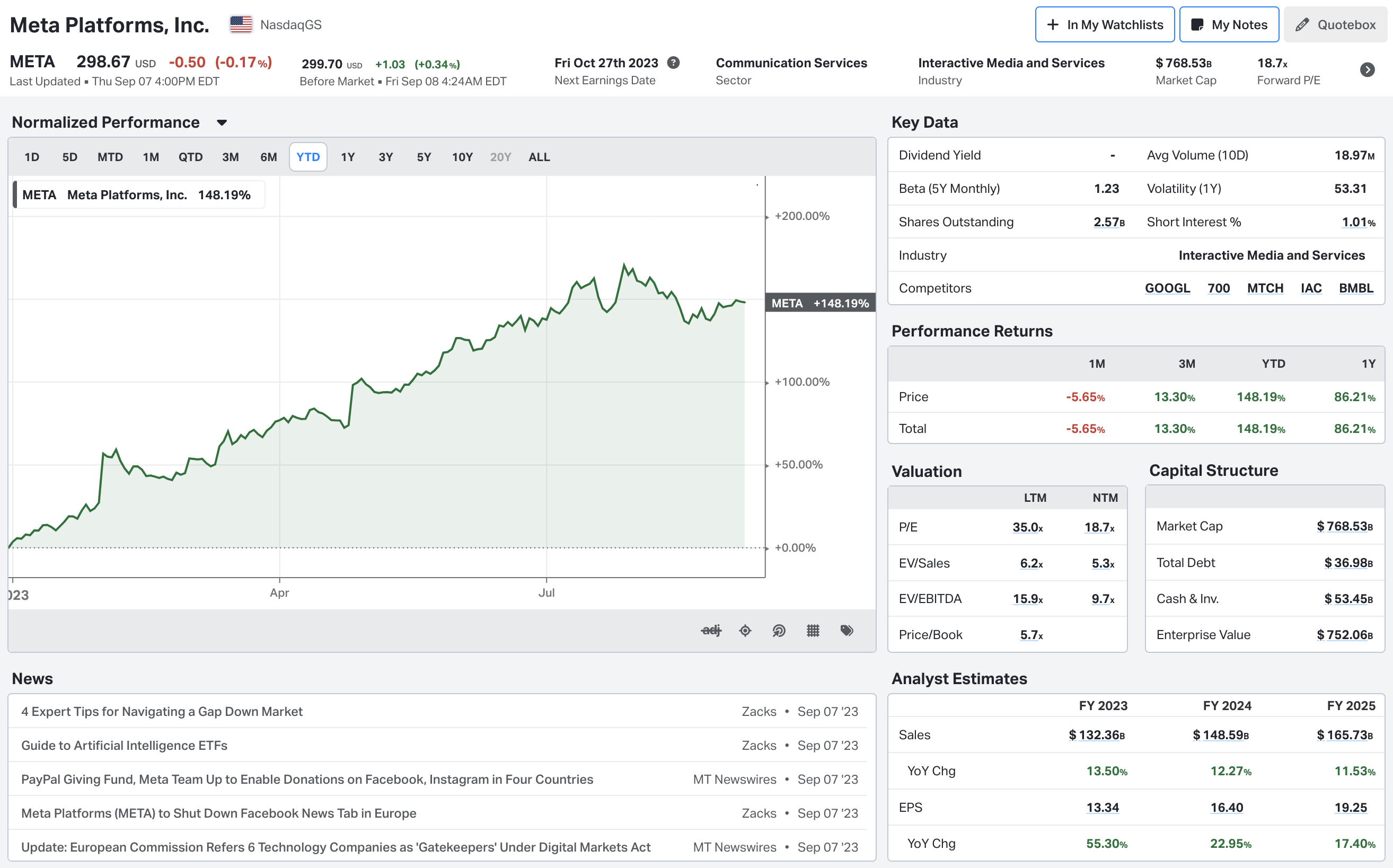Open 'Guide to Artificial Intelligence ETFs' article
Image resolution: width=1393 pixels, height=868 pixels.
(x=124, y=745)
